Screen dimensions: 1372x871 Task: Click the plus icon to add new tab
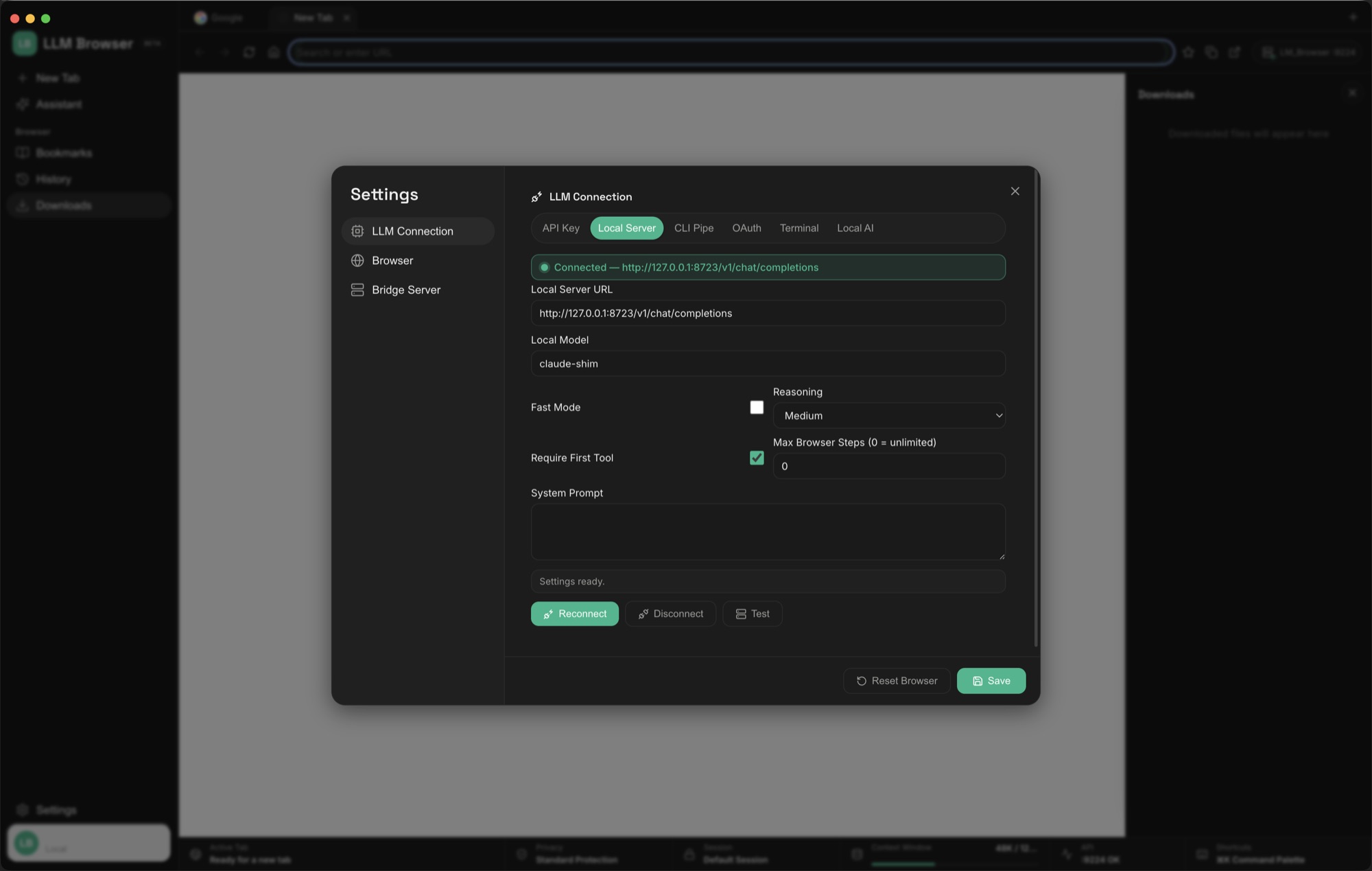[x=1353, y=17]
